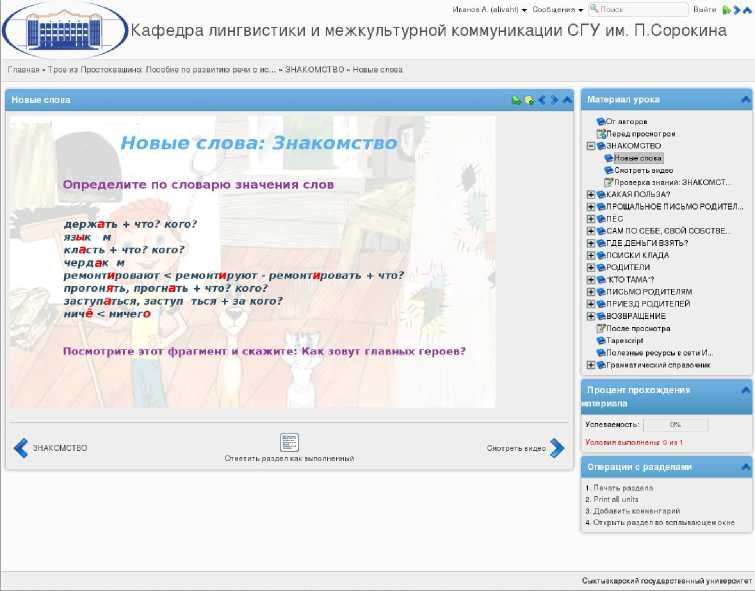The width and height of the screenshot is (755, 591).
Task: Open the Сообщения dropdown menu
Action: tap(558, 10)
